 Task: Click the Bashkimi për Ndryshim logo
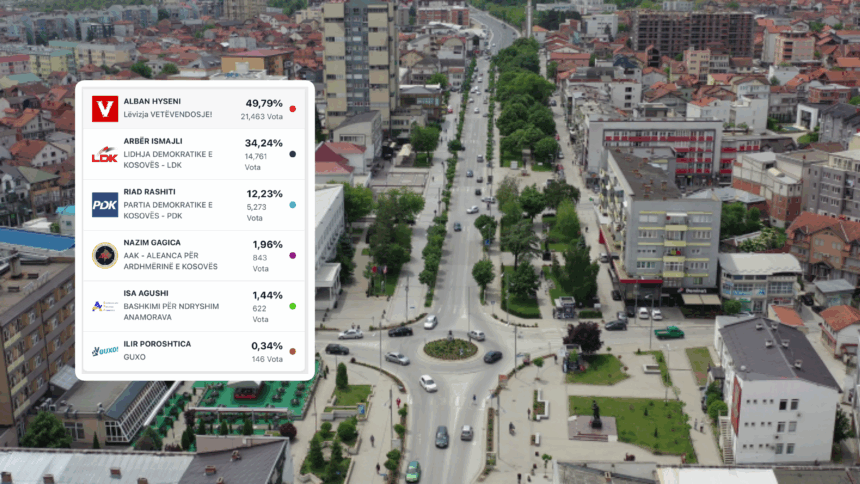click(x=105, y=306)
